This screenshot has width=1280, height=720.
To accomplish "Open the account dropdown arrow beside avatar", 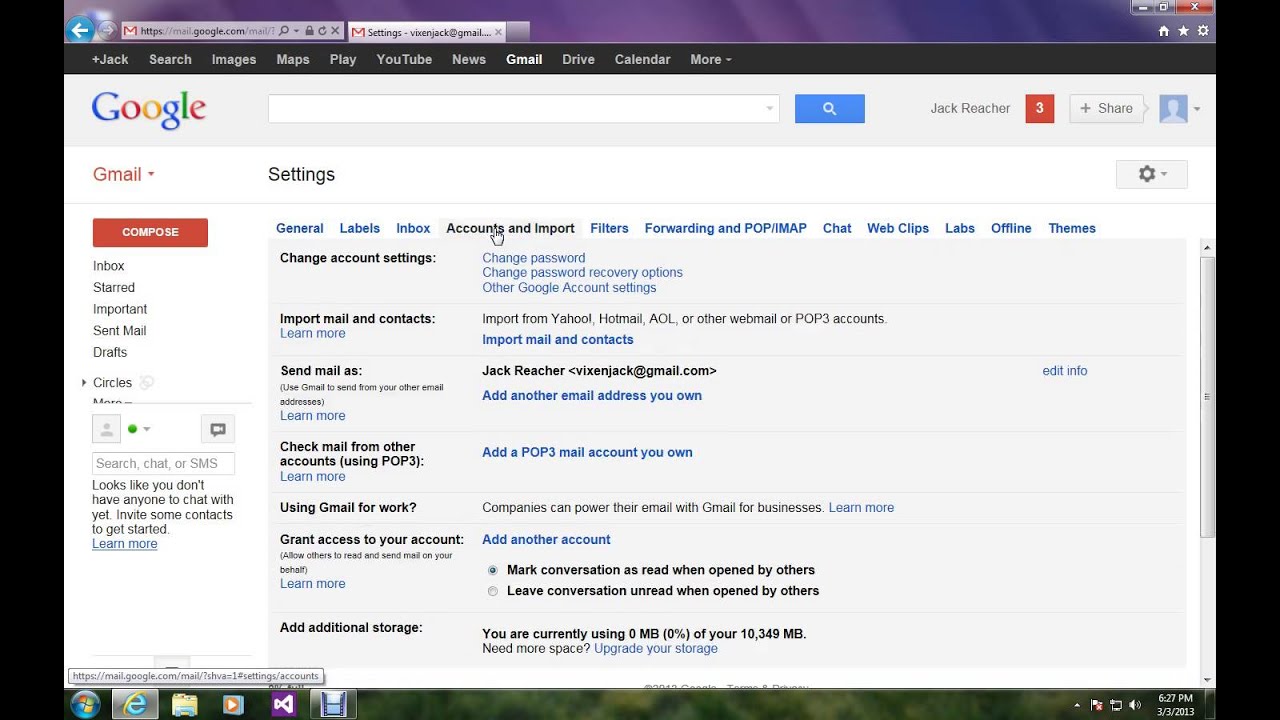I will (x=1197, y=109).
